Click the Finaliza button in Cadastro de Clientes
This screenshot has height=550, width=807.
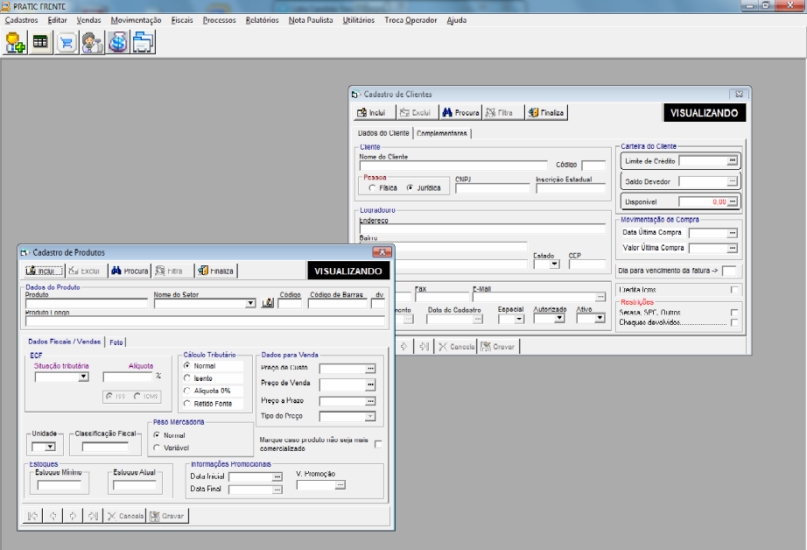coord(547,113)
